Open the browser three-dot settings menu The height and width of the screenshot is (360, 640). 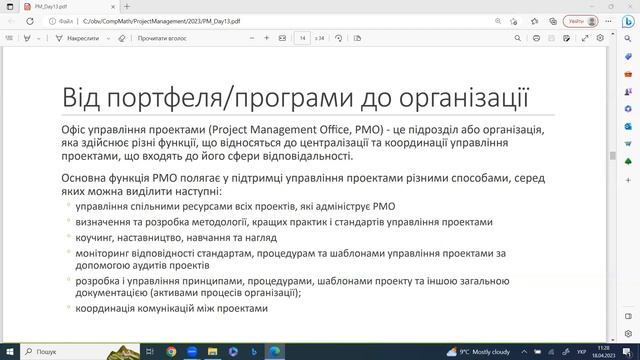pos(609,21)
